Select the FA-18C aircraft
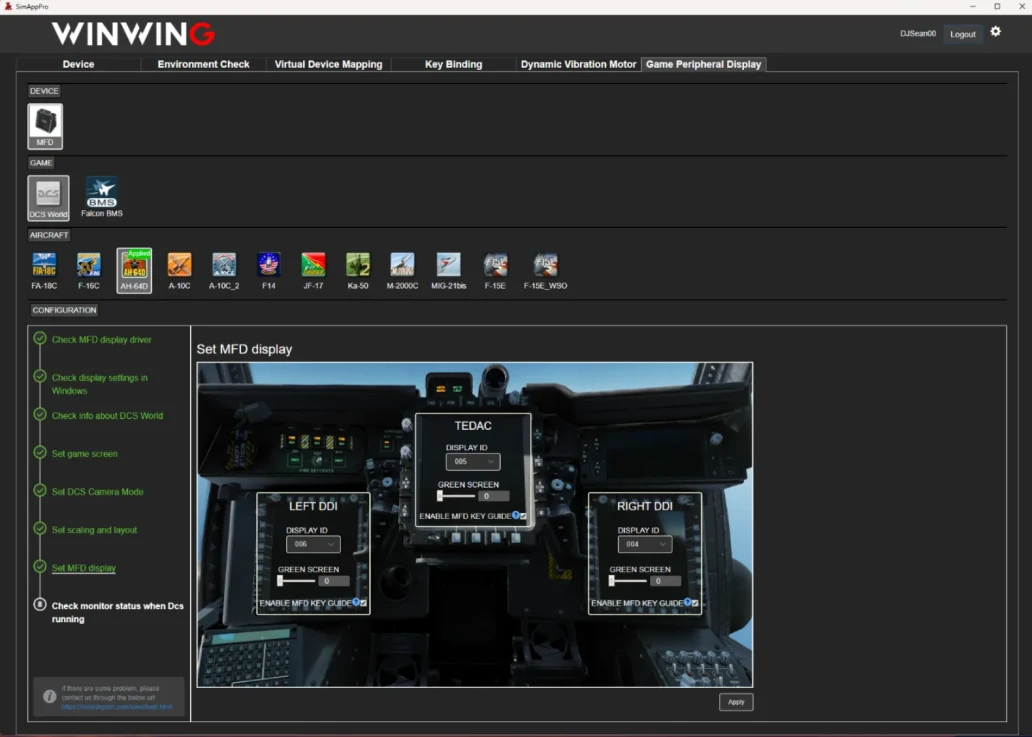The width and height of the screenshot is (1032, 737). click(44, 270)
